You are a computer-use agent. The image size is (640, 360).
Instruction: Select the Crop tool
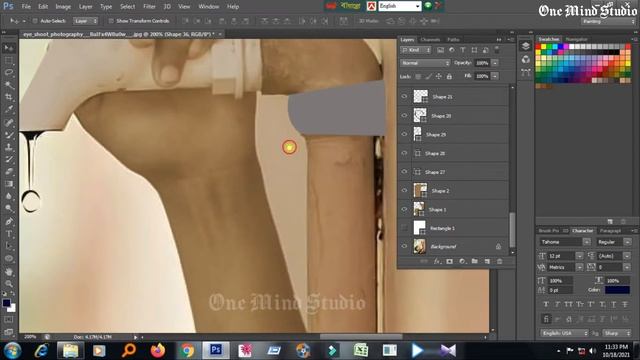pyautogui.click(x=9, y=97)
